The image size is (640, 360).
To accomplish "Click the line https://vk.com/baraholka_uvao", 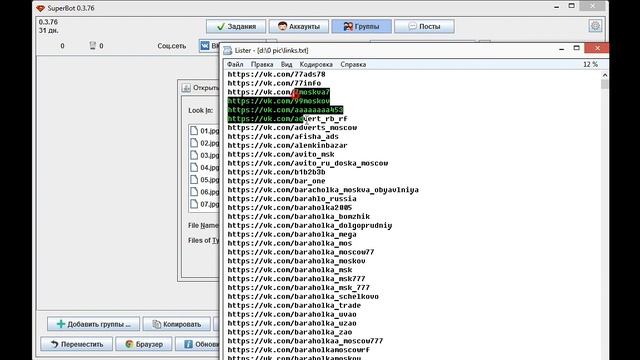I will pos(292,315).
